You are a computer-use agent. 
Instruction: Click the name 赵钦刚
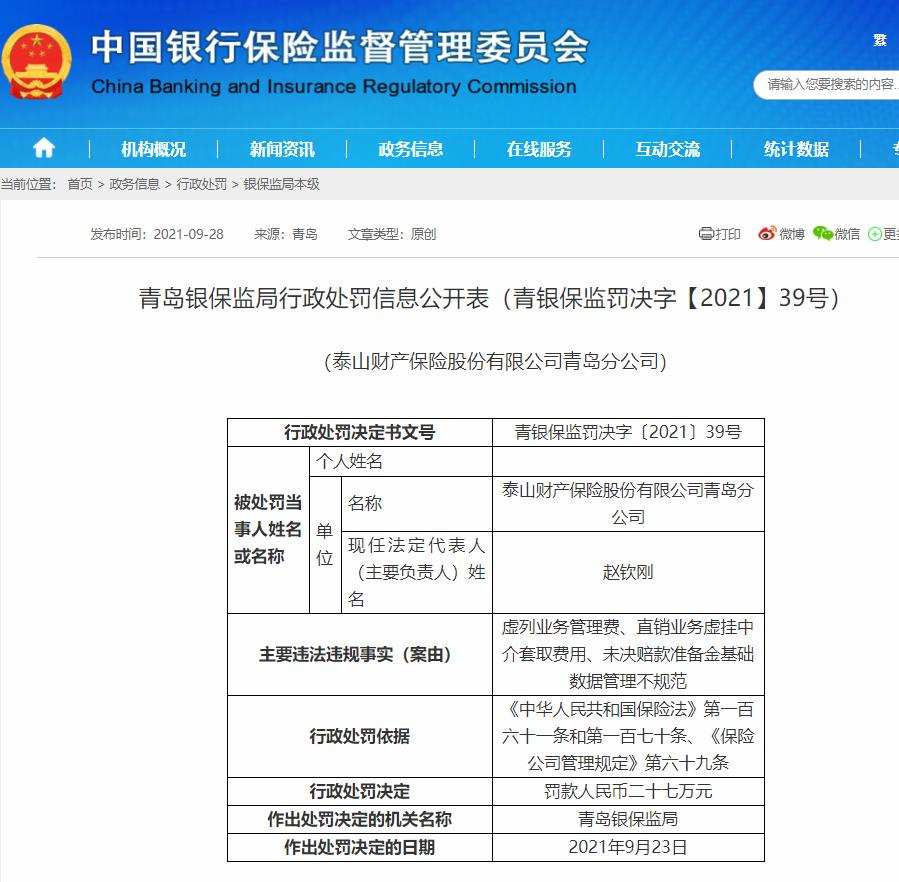pyautogui.click(x=628, y=572)
